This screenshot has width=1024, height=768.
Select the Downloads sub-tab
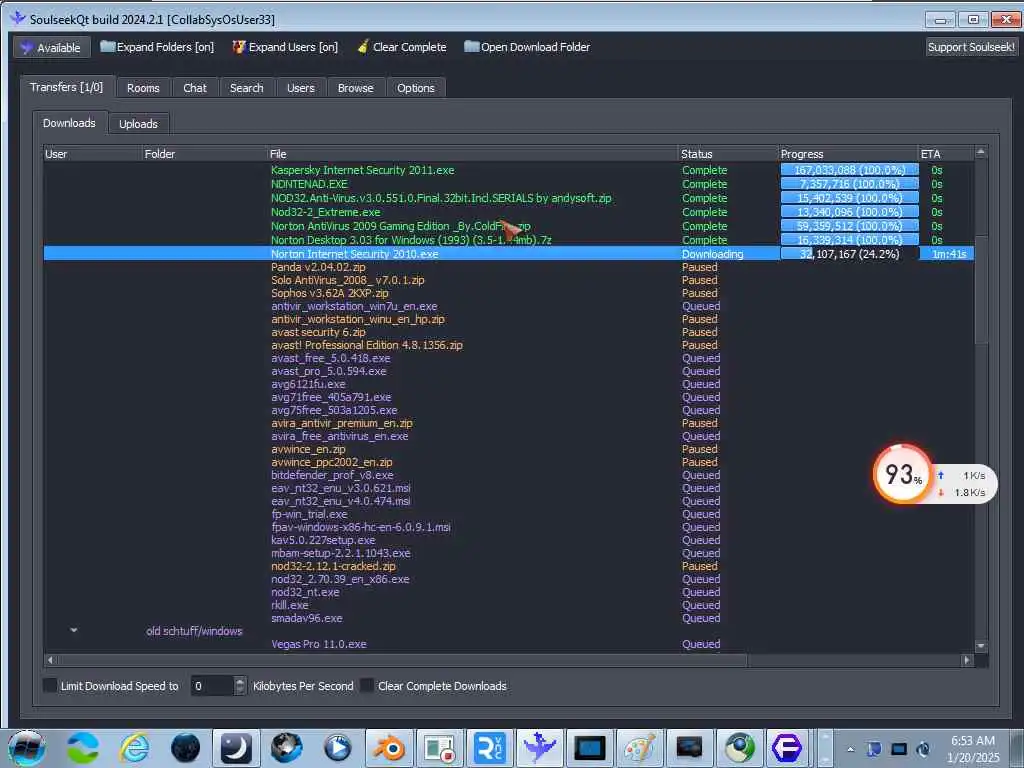pyautogui.click(x=69, y=123)
